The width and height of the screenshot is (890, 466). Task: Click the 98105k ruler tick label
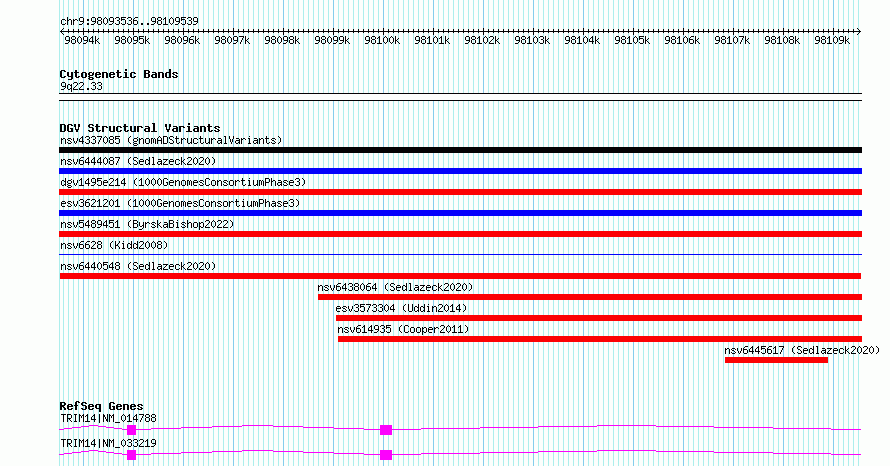pyautogui.click(x=632, y=40)
